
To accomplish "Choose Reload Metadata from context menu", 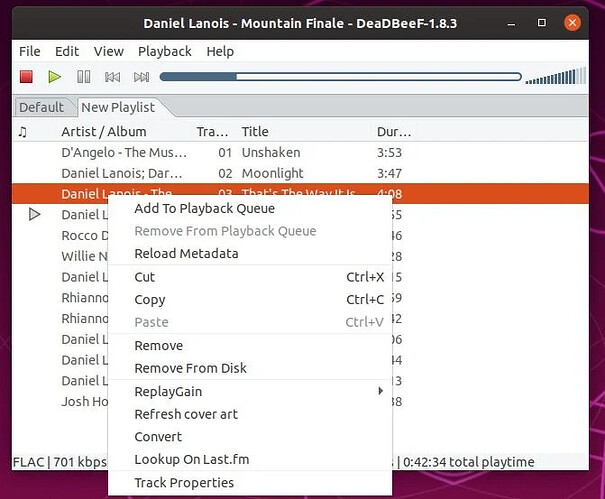I will tap(186, 253).
